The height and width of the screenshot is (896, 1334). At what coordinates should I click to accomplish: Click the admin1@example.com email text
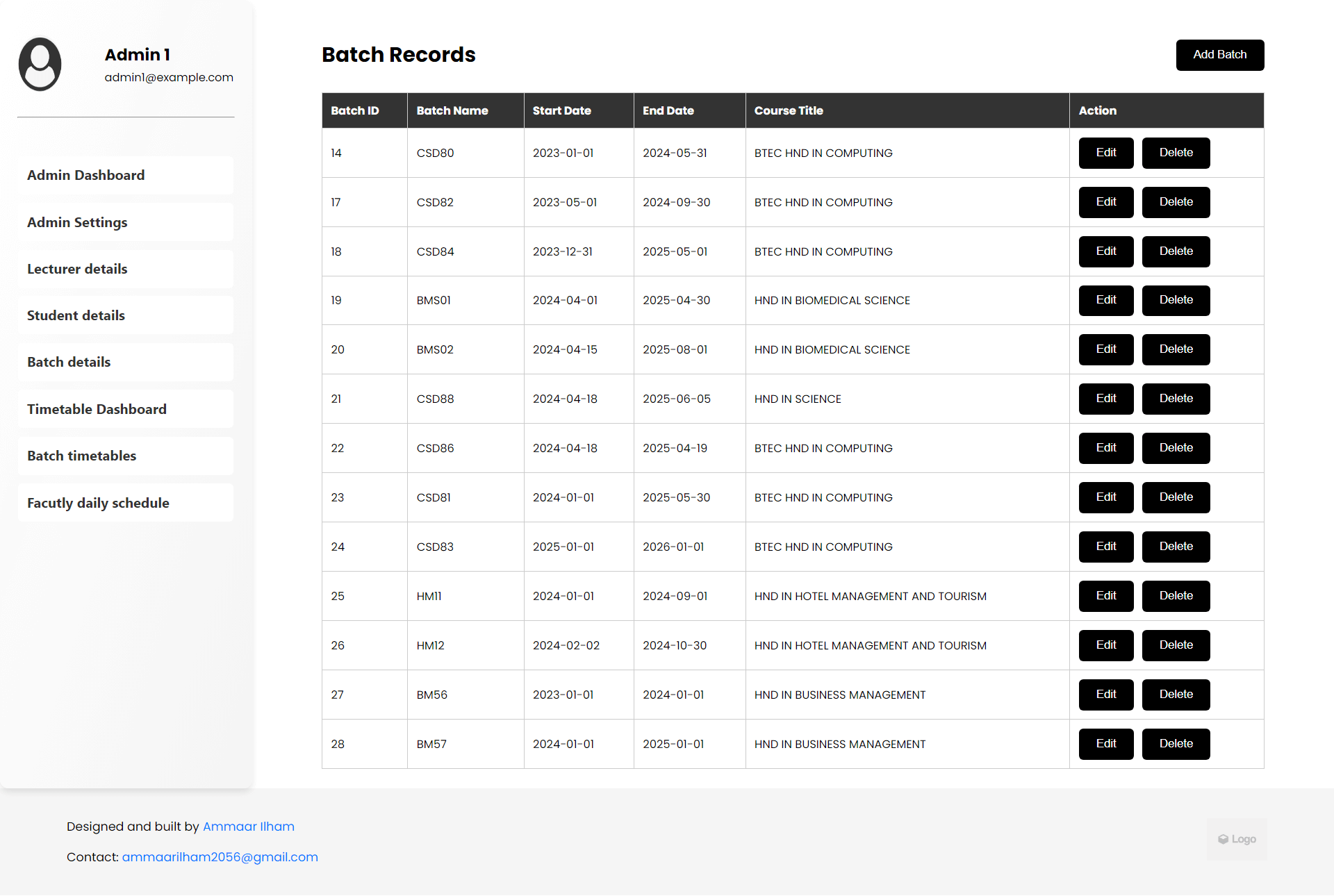pyautogui.click(x=169, y=77)
